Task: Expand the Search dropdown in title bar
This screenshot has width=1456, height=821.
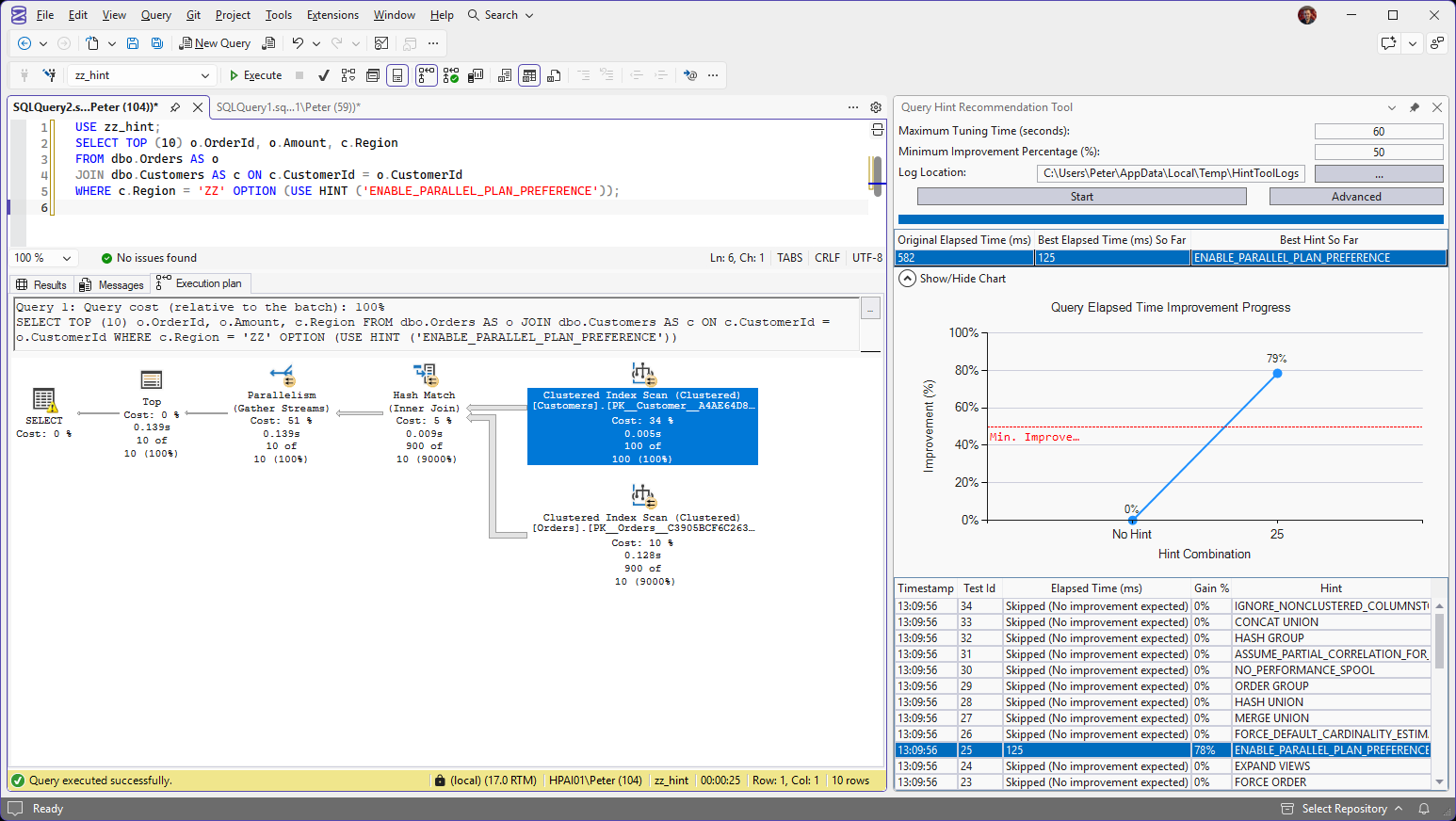Action: [x=529, y=15]
